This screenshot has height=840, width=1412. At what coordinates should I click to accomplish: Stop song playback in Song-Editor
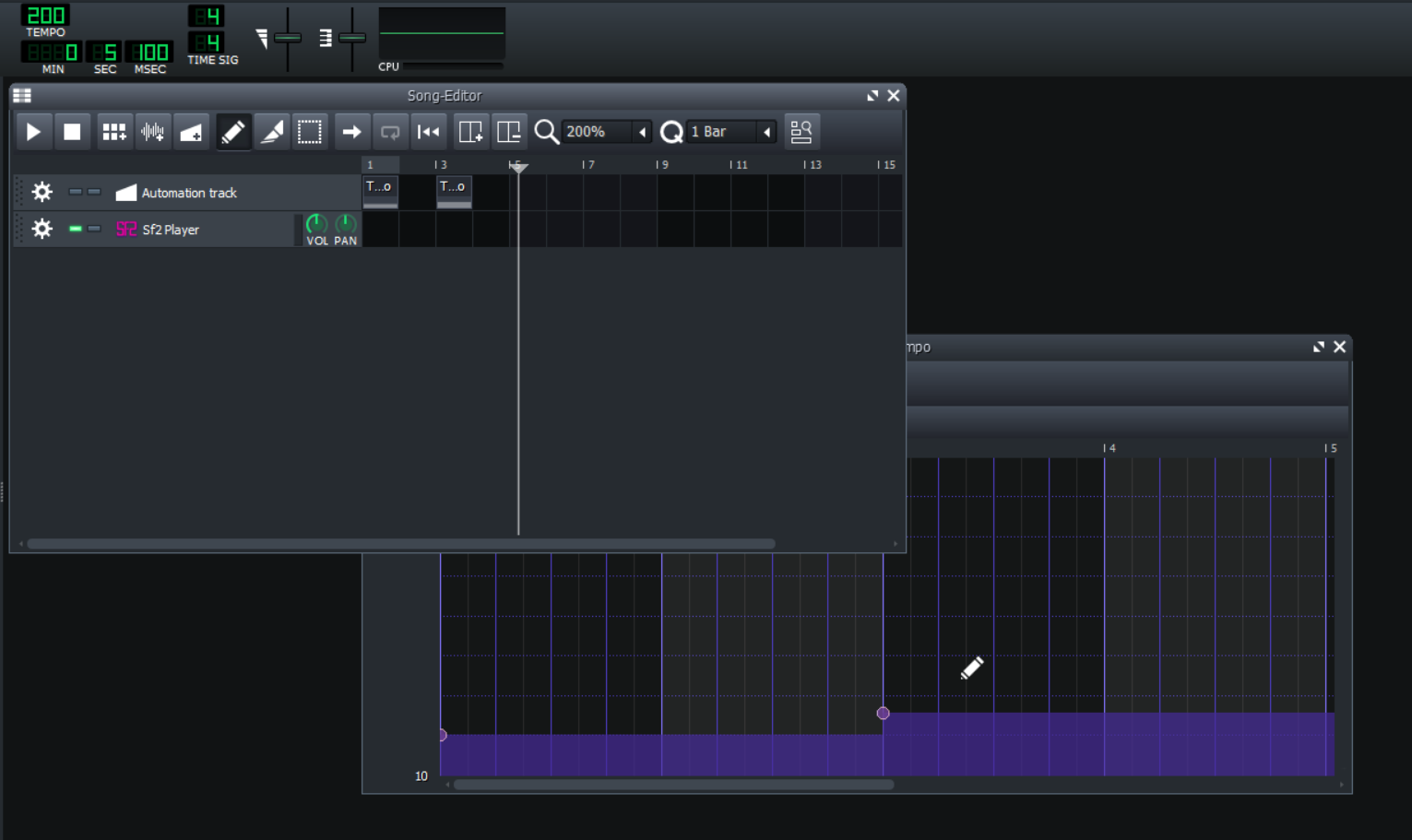(72, 132)
